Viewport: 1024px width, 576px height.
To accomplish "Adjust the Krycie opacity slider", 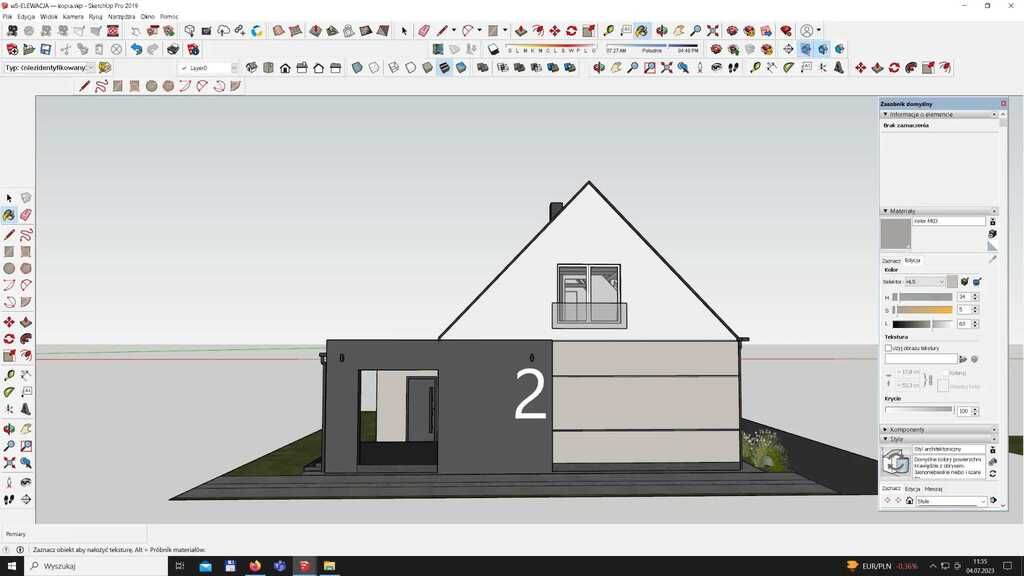I will [919, 410].
